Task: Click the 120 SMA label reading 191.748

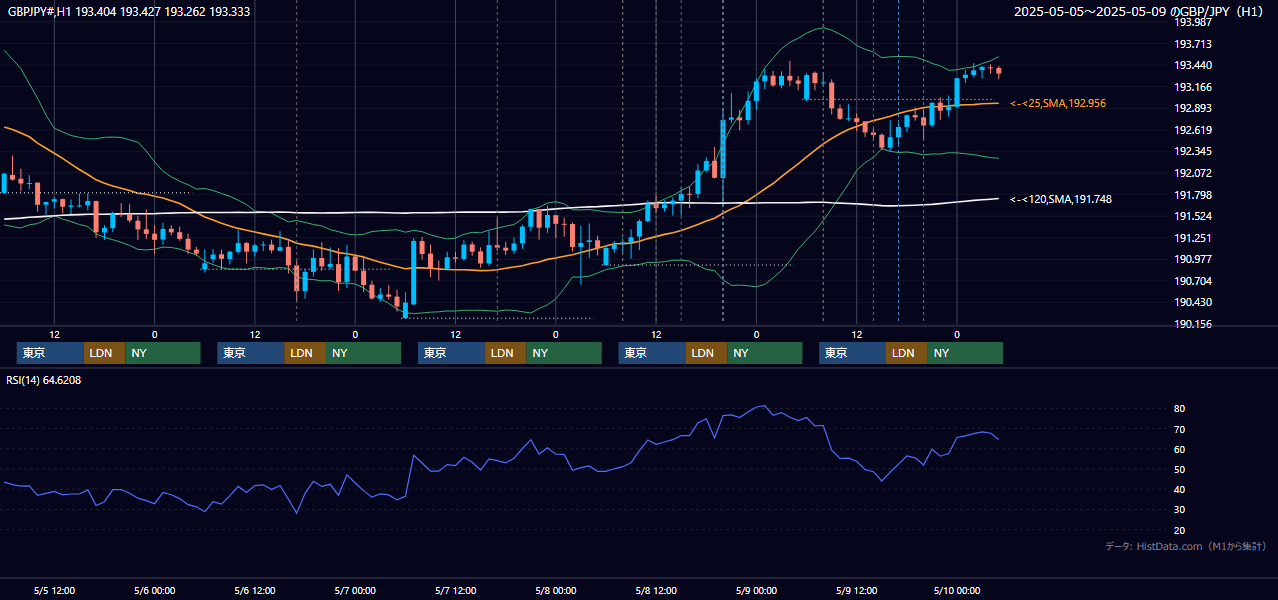Action: point(1061,200)
